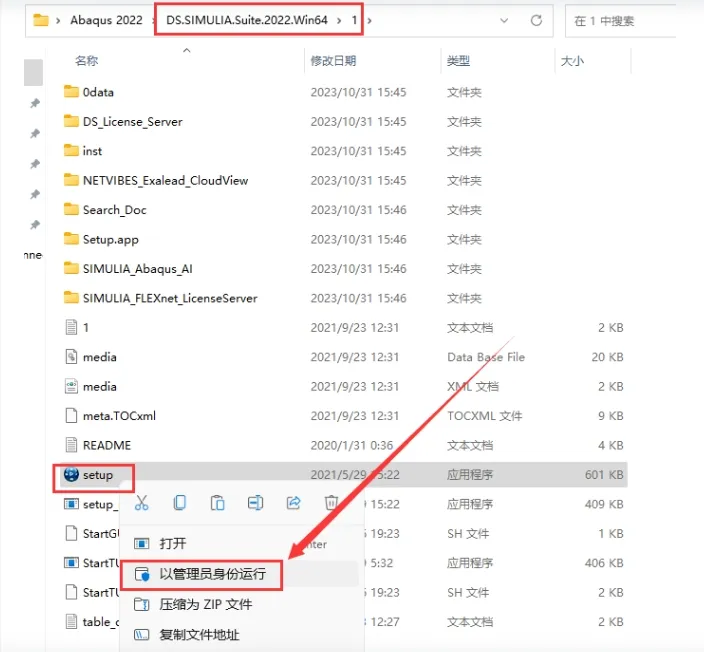Image resolution: width=704 pixels, height=652 pixels.
Task: Click the 2020/1/31 0:36 date cell
Action: click(352, 445)
